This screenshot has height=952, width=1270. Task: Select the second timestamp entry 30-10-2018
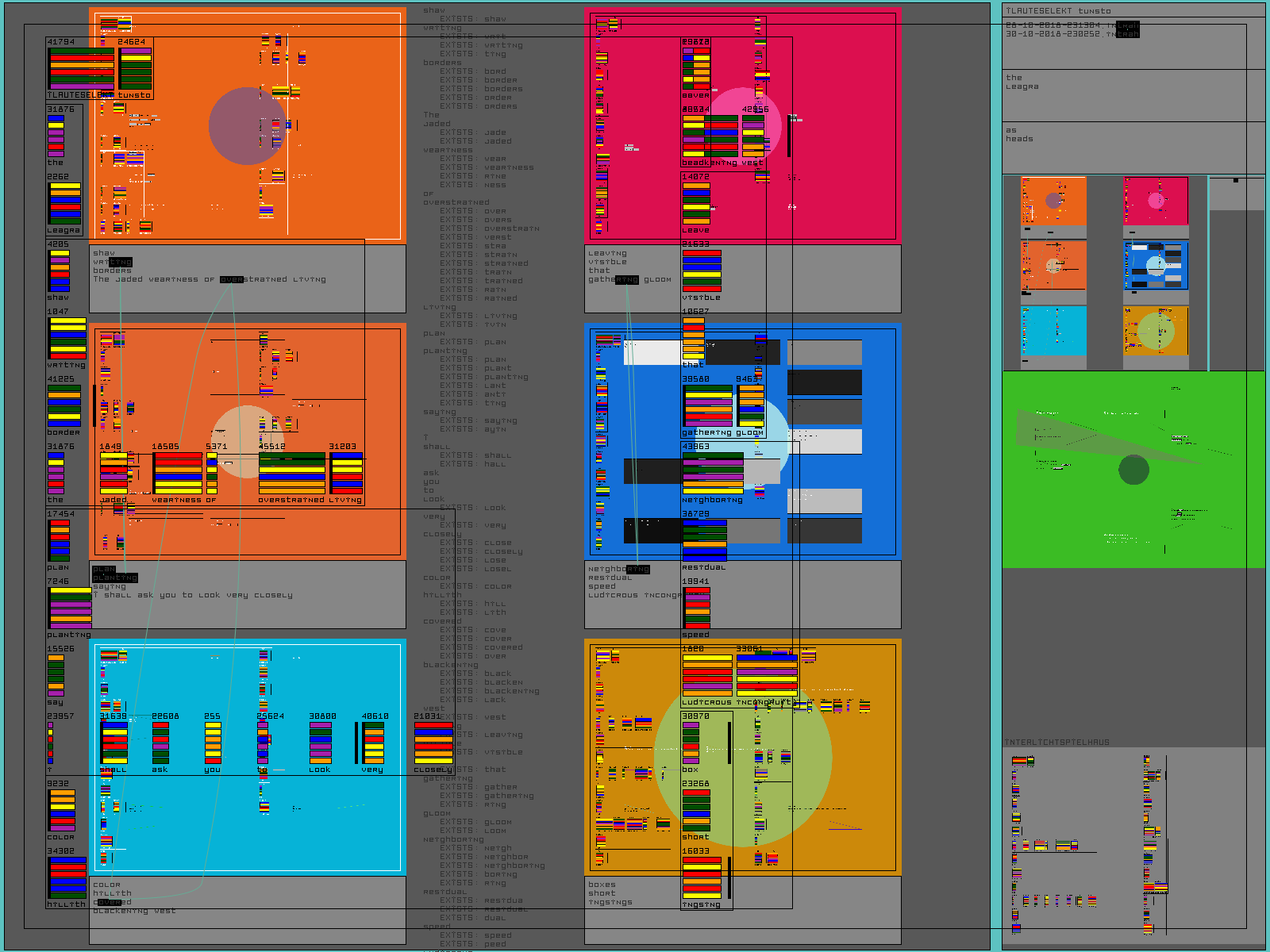click(x=1072, y=34)
